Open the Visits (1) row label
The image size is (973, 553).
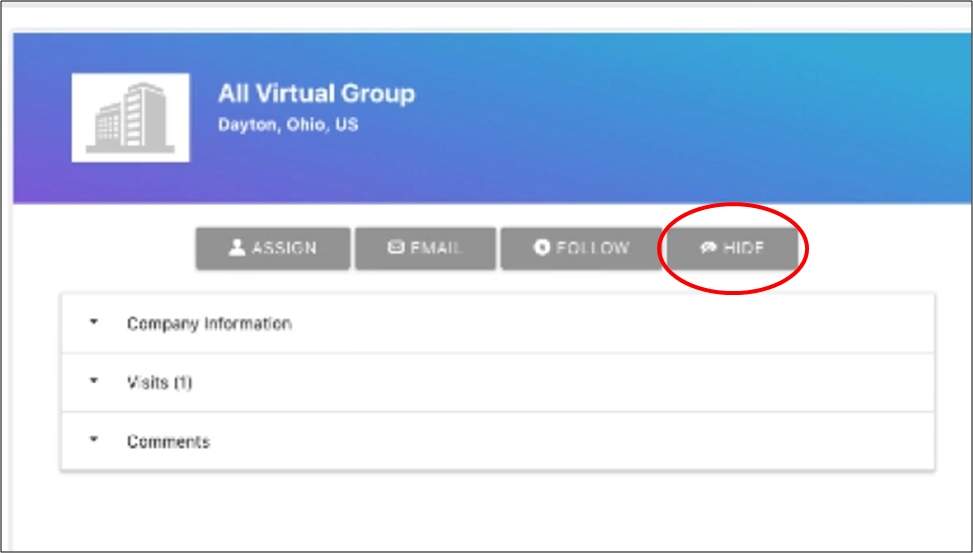(159, 382)
